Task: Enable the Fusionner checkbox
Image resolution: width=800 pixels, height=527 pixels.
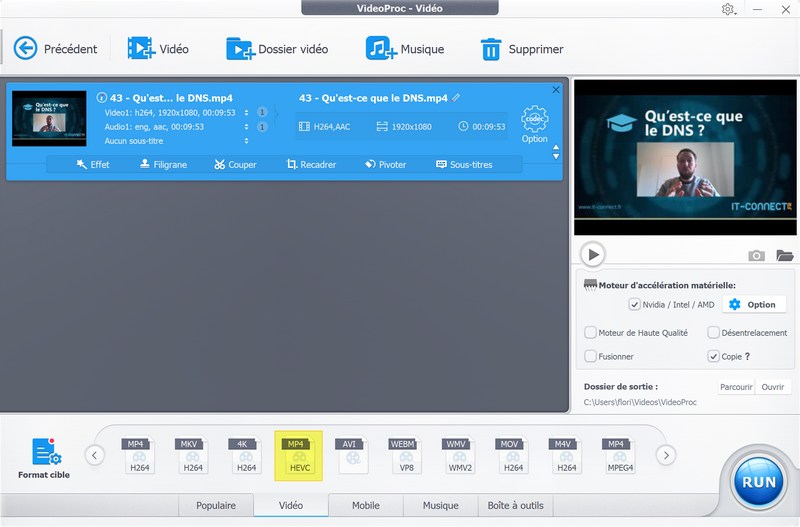Action: pyautogui.click(x=590, y=356)
